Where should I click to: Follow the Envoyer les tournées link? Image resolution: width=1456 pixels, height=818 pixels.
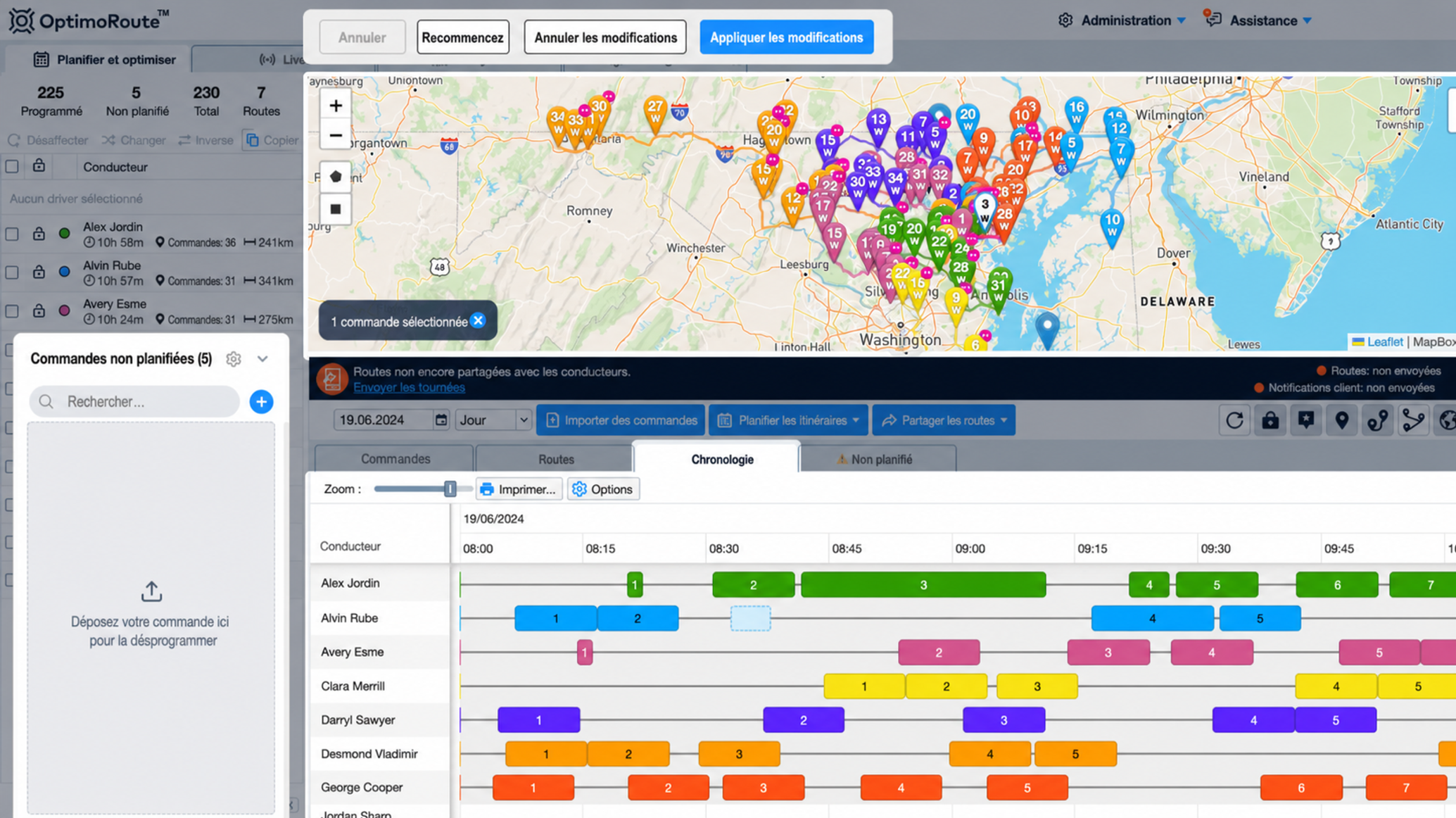coord(409,387)
